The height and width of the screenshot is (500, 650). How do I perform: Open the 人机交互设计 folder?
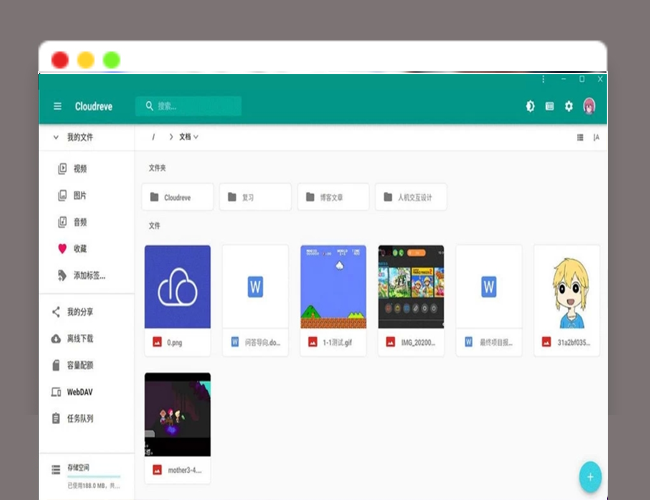411,197
